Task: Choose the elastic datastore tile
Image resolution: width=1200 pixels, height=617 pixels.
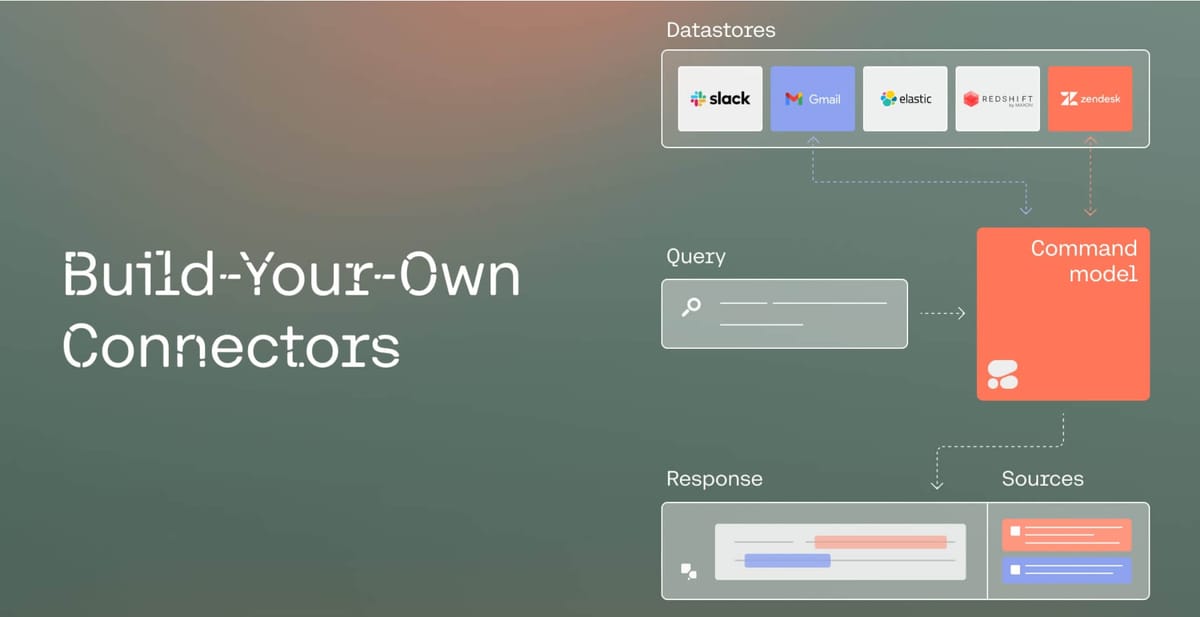Action: click(905, 99)
